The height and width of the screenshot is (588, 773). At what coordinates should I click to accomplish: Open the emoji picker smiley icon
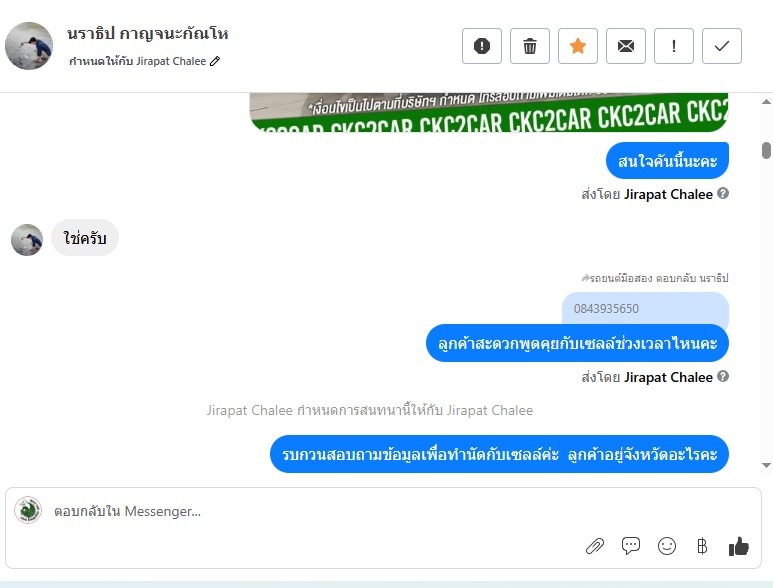click(x=667, y=546)
